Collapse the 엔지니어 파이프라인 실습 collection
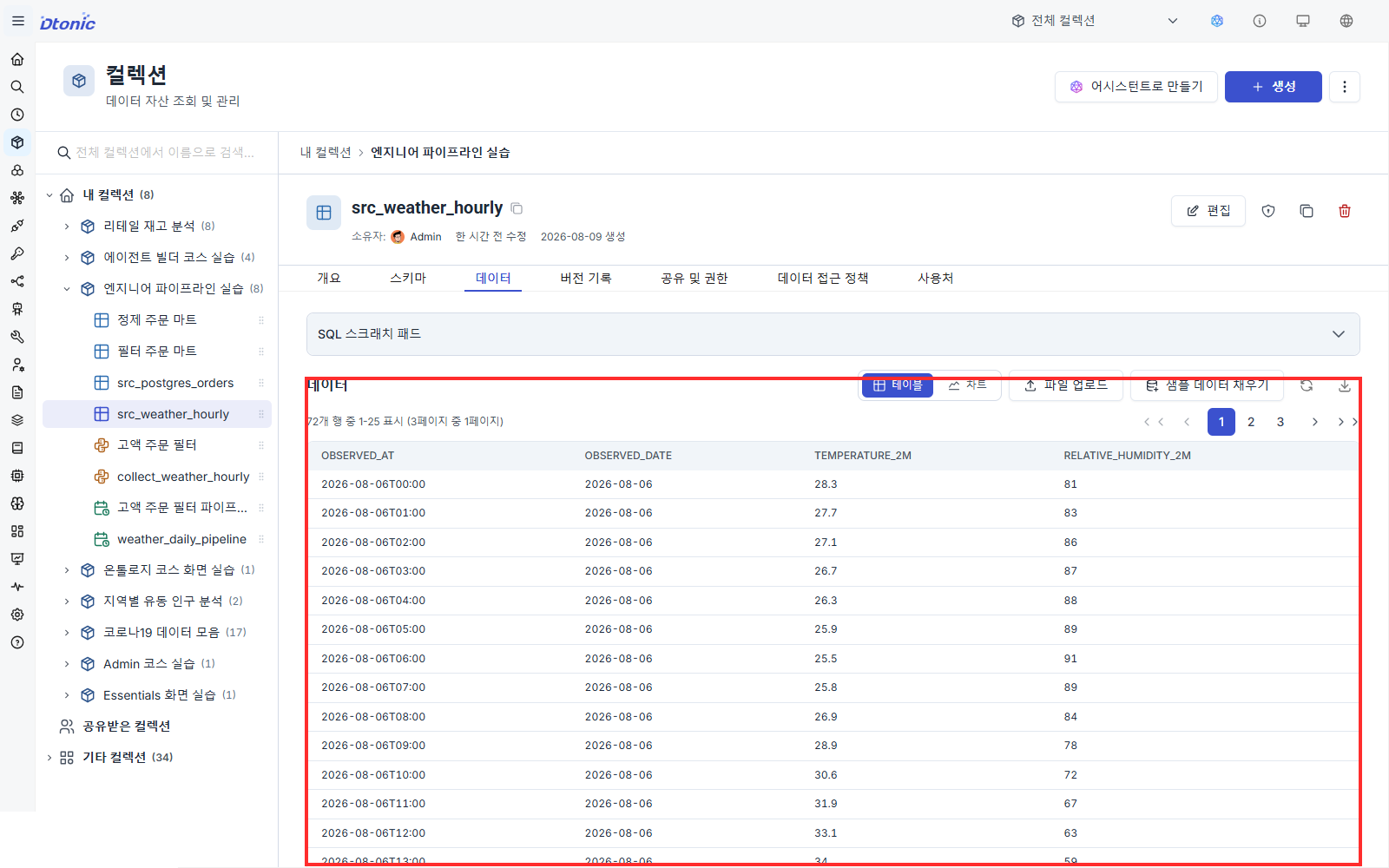Image resolution: width=1389 pixels, height=868 pixels. coord(67,289)
